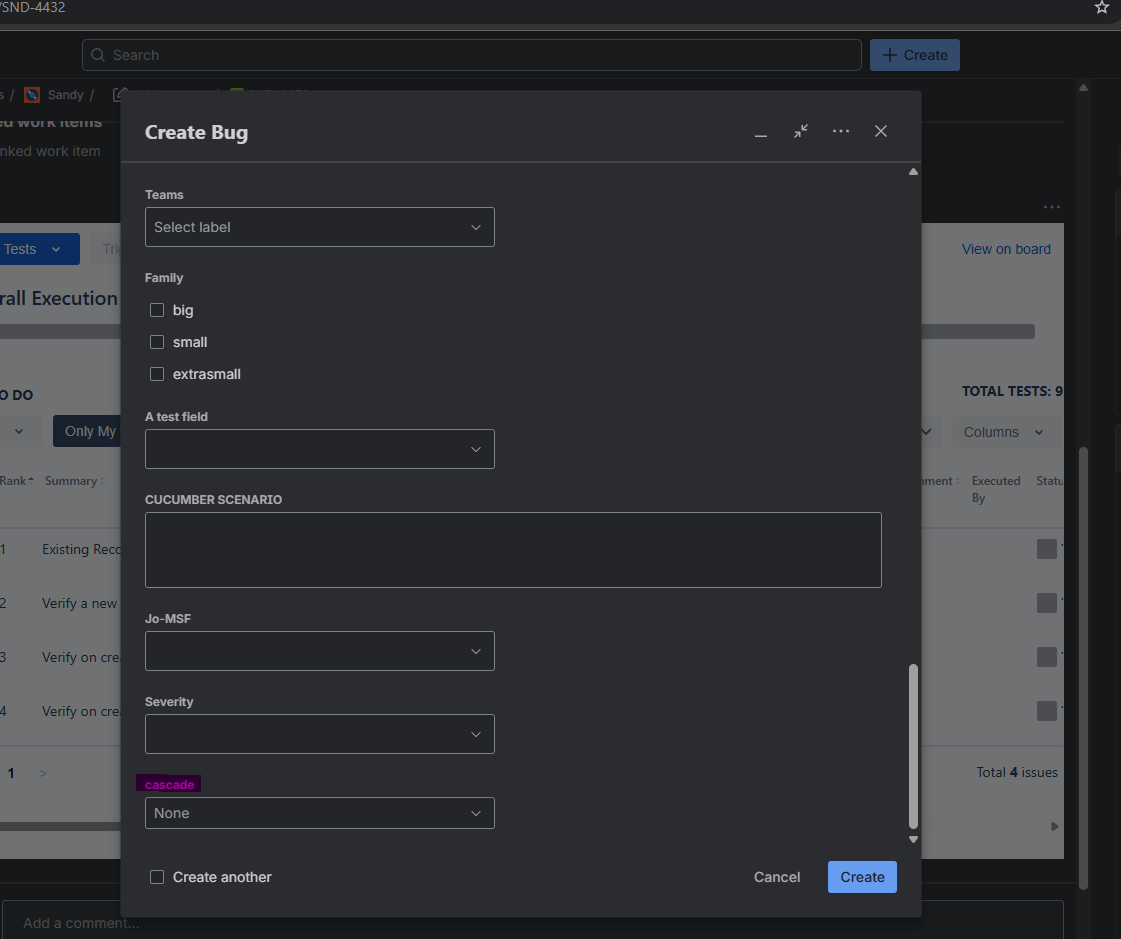Click the Sandy project icon in breadcrumb

point(32,95)
